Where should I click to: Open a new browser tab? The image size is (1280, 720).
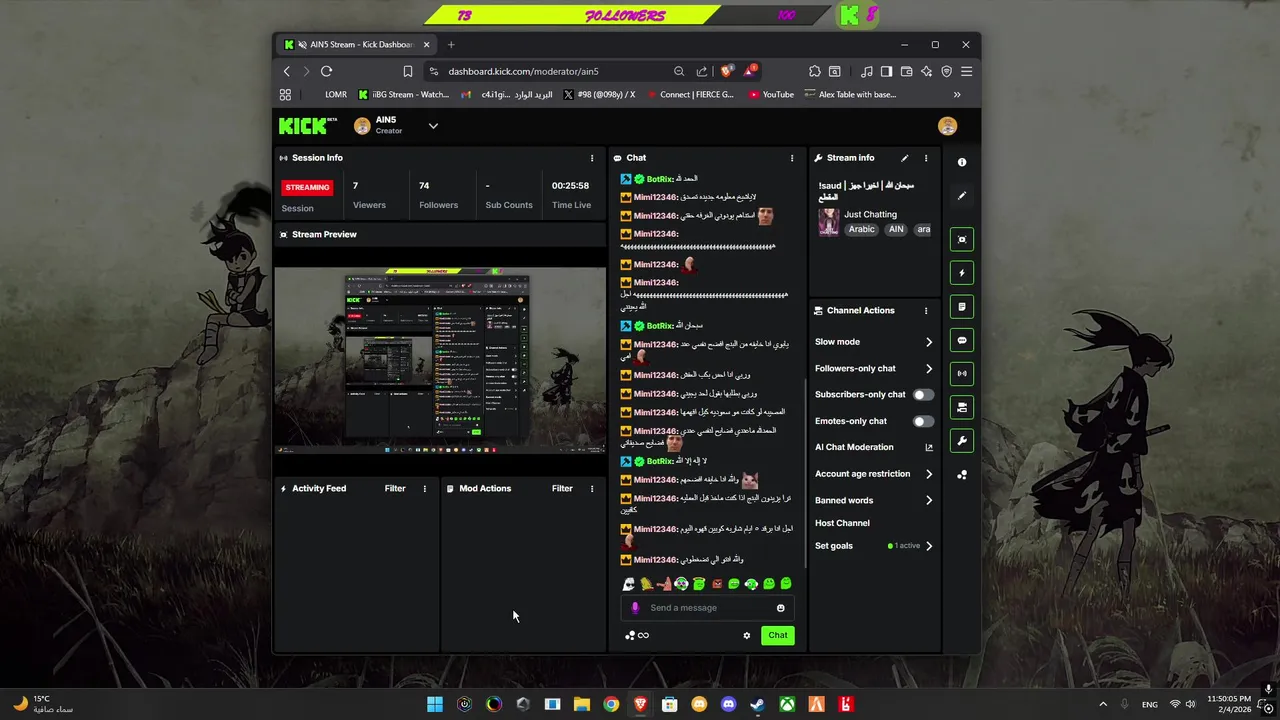tap(451, 44)
